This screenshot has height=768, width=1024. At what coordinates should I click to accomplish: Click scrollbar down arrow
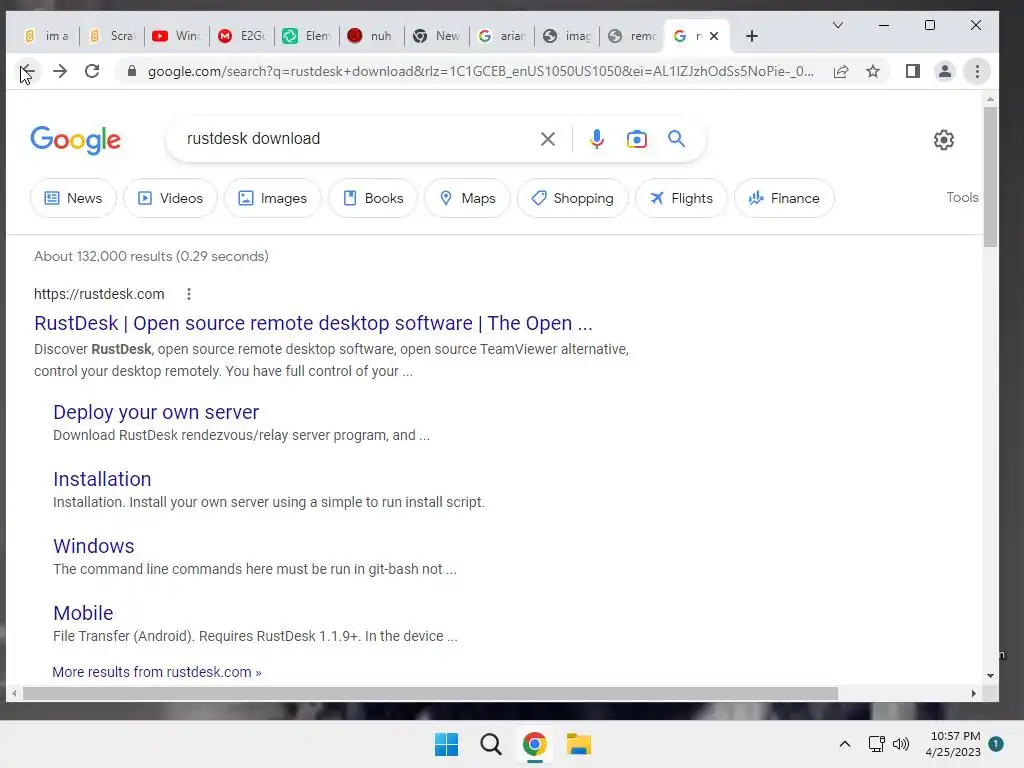tap(990, 676)
